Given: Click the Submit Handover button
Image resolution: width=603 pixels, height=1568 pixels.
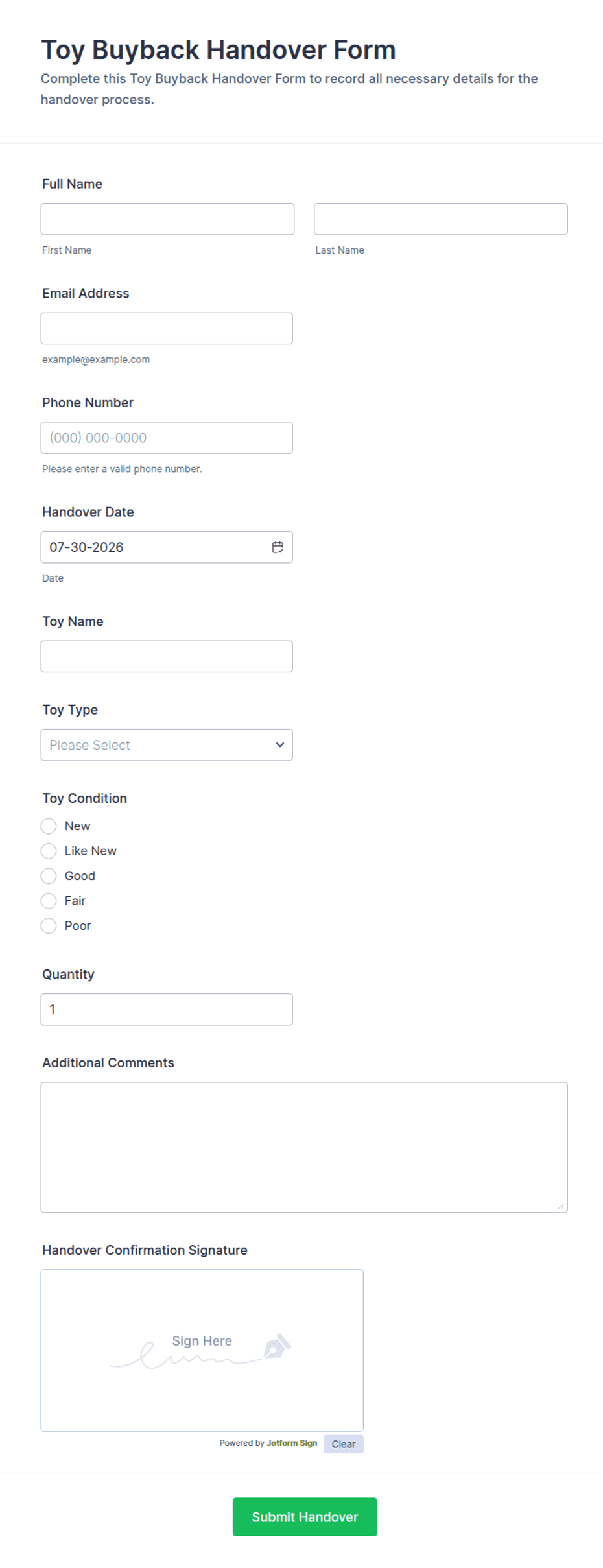Looking at the screenshot, I should pyautogui.click(x=305, y=1517).
